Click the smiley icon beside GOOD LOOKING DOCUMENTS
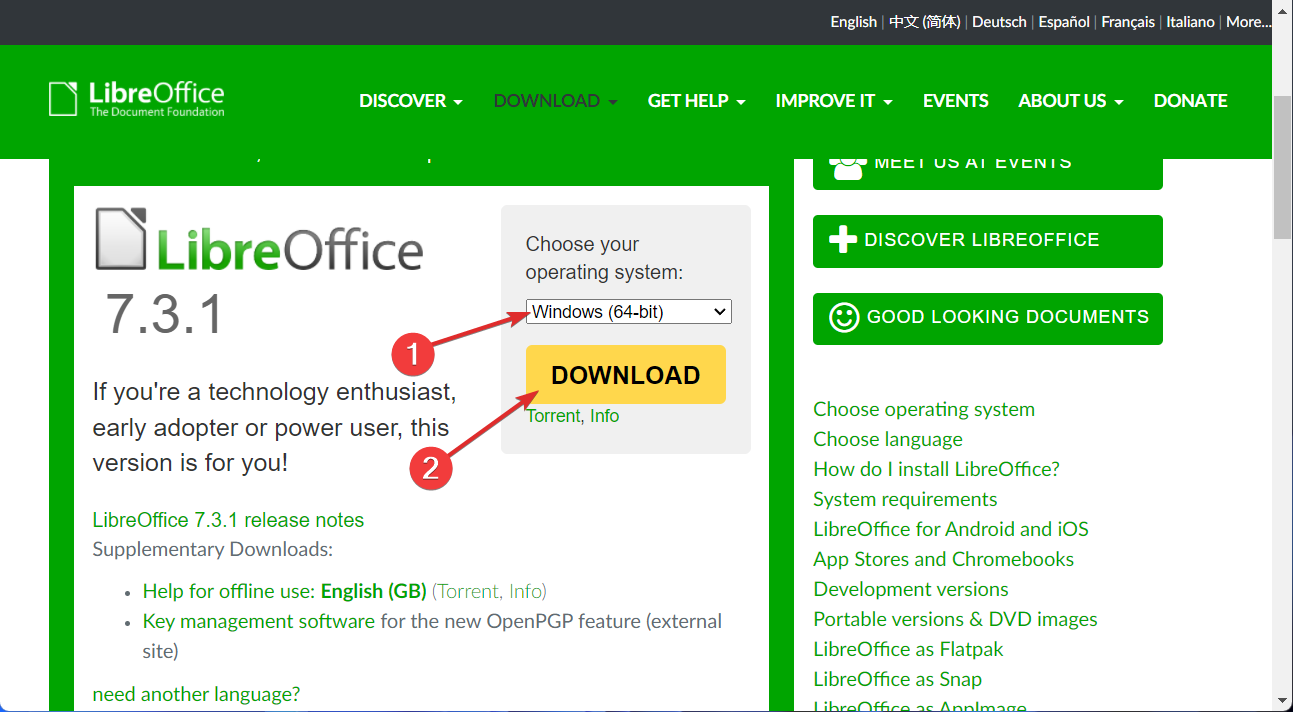 point(845,317)
